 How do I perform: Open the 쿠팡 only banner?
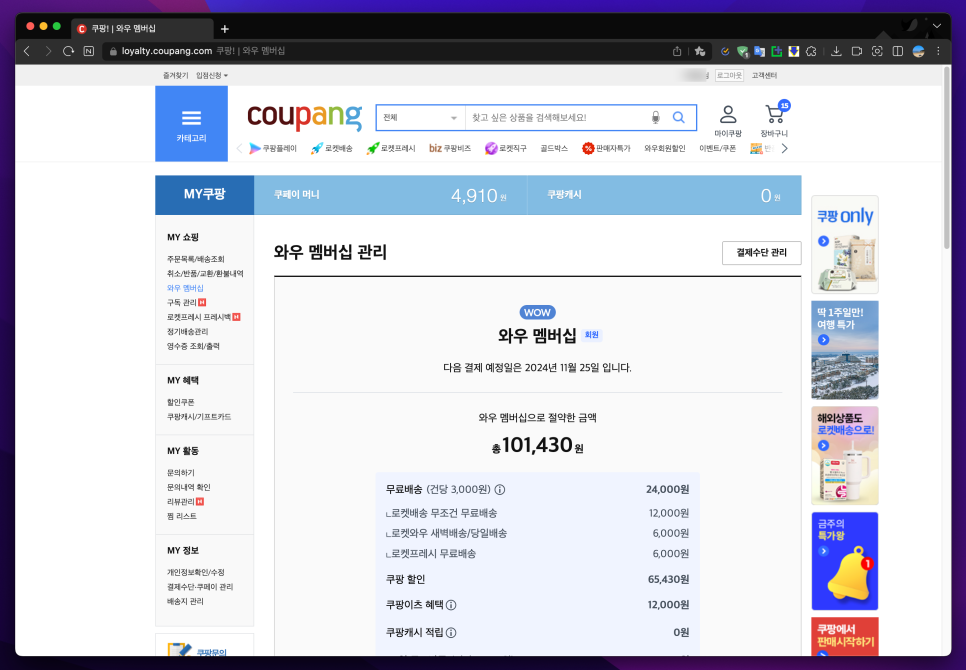click(x=845, y=244)
